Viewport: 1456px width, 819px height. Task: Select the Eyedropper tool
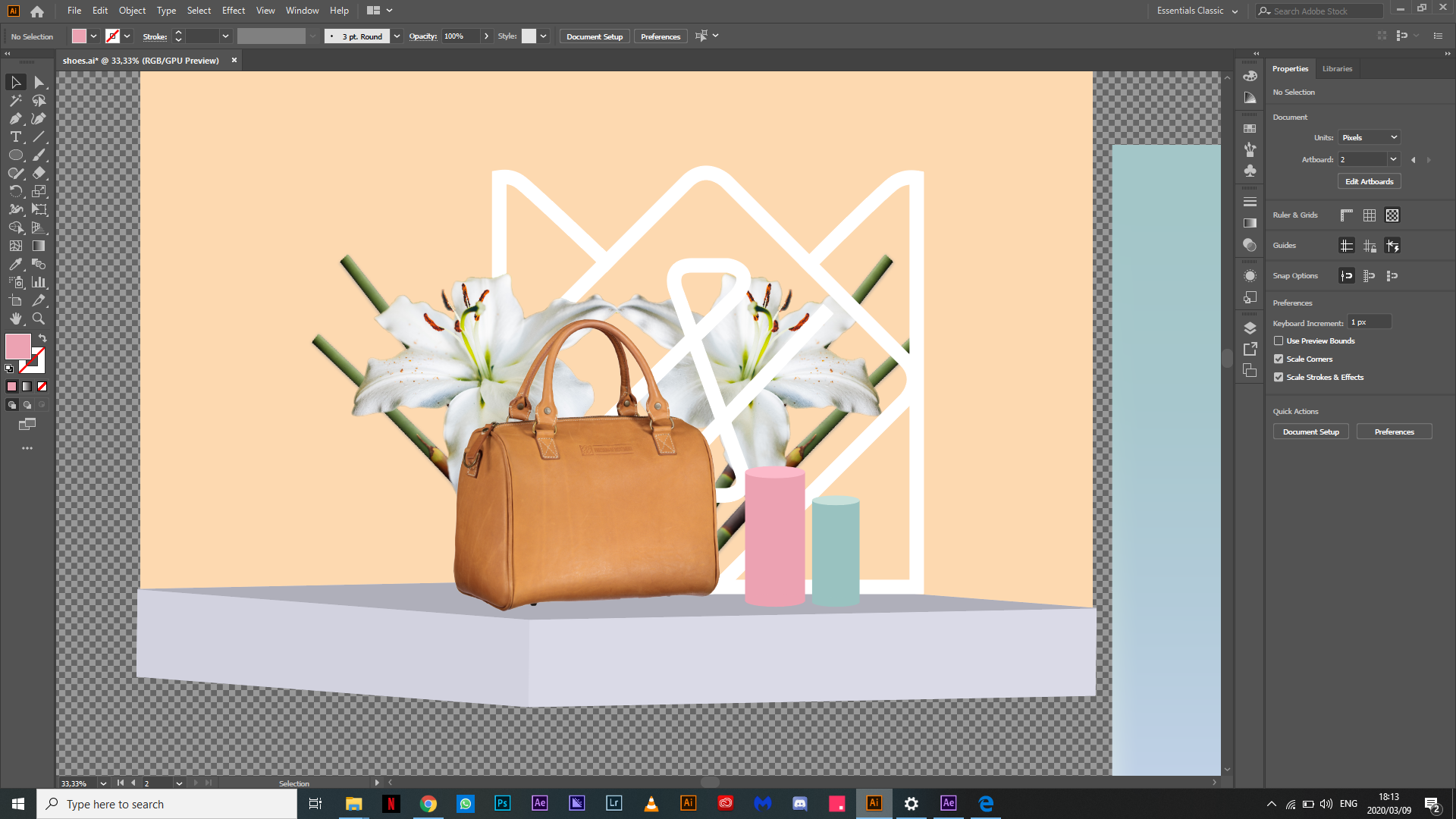pyautogui.click(x=15, y=264)
